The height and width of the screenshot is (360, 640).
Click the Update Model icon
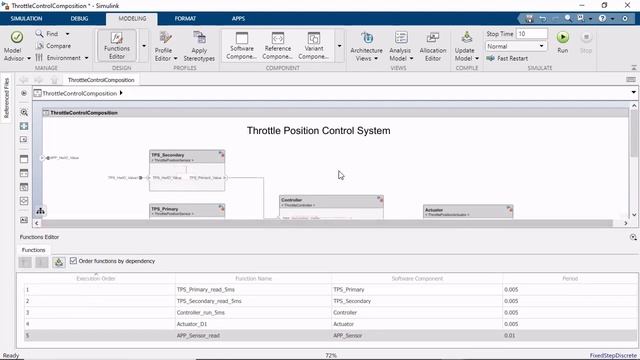[x=466, y=38]
